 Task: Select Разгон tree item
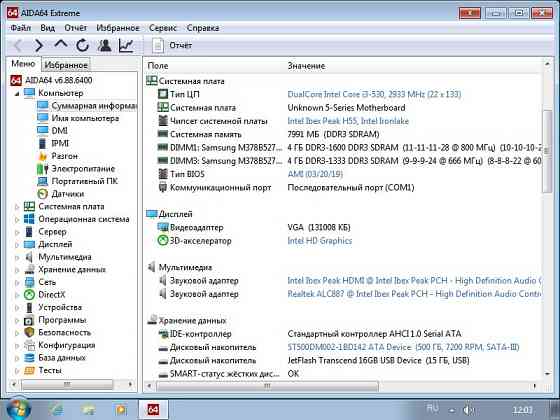[64, 156]
